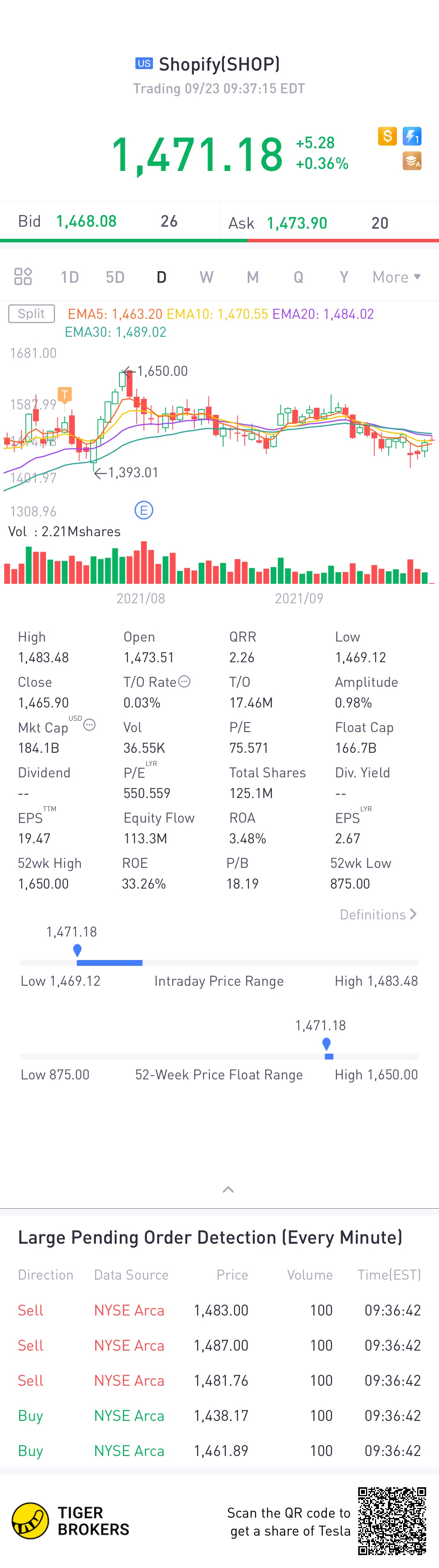Viewport: 439px width, 1568px height.
Task: Tap the Data Source column header
Action: [x=131, y=1275]
